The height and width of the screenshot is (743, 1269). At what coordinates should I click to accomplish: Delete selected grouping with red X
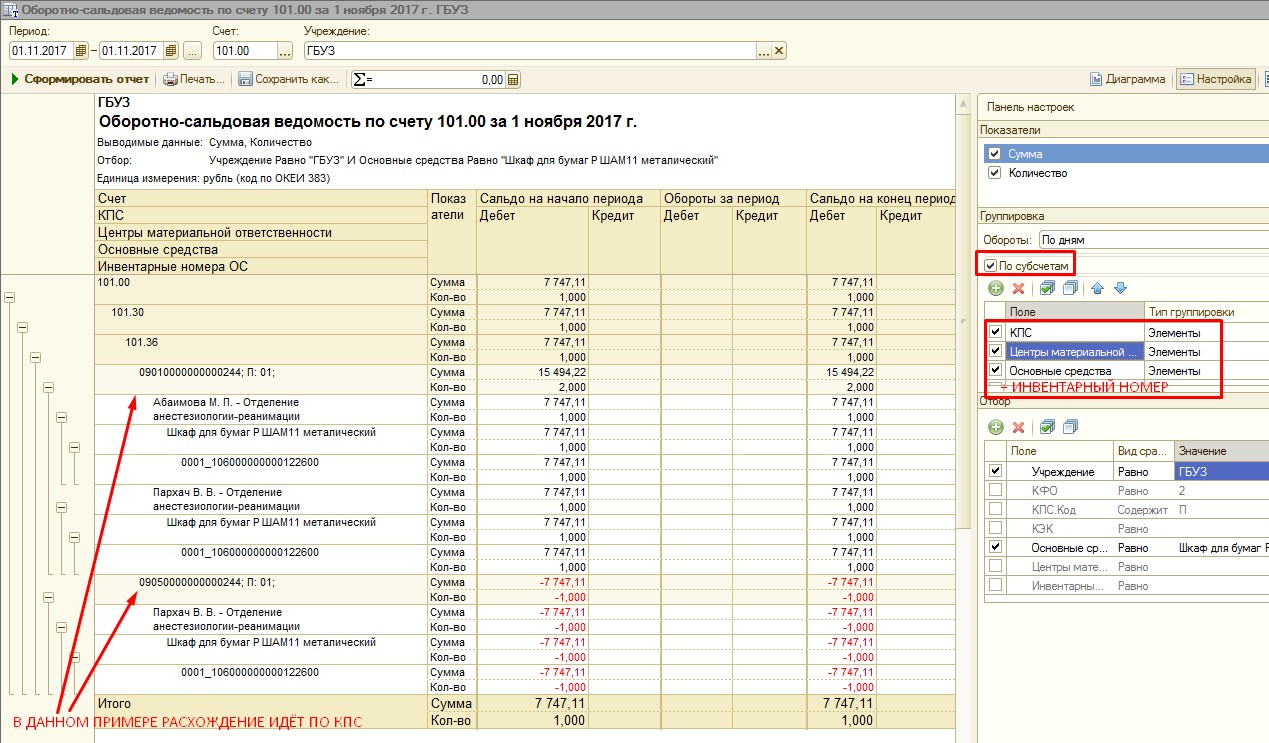click(x=1018, y=288)
